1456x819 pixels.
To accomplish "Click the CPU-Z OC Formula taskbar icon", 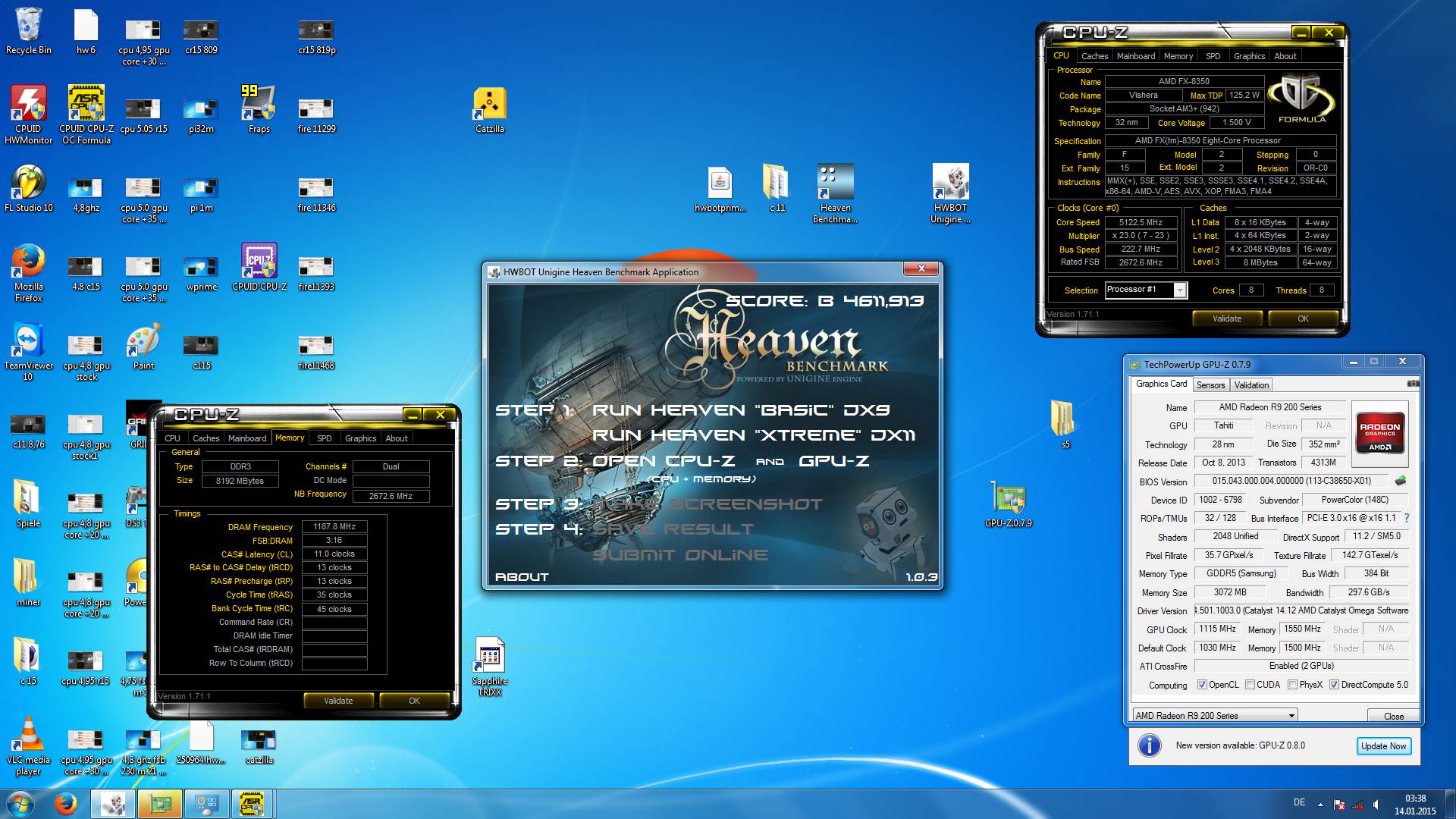I will tap(252, 804).
